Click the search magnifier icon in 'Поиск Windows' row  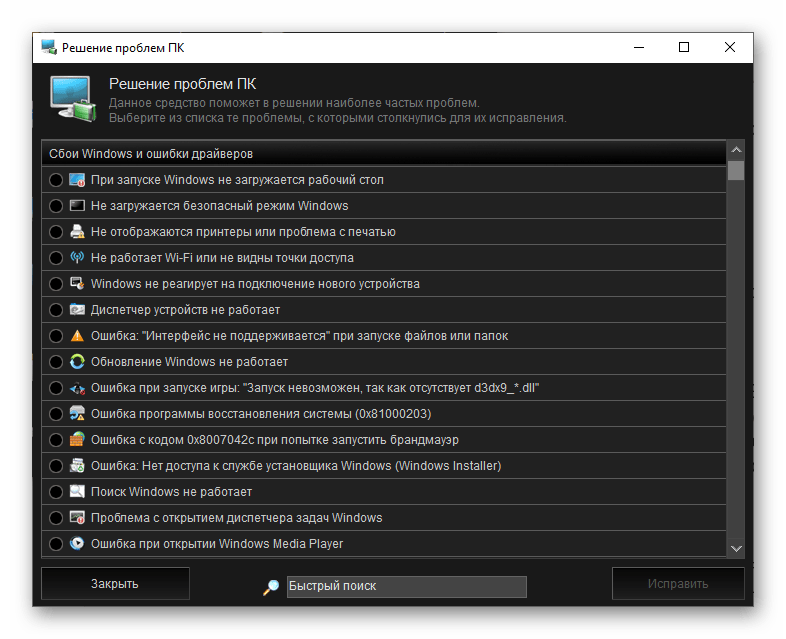[x=77, y=492]
